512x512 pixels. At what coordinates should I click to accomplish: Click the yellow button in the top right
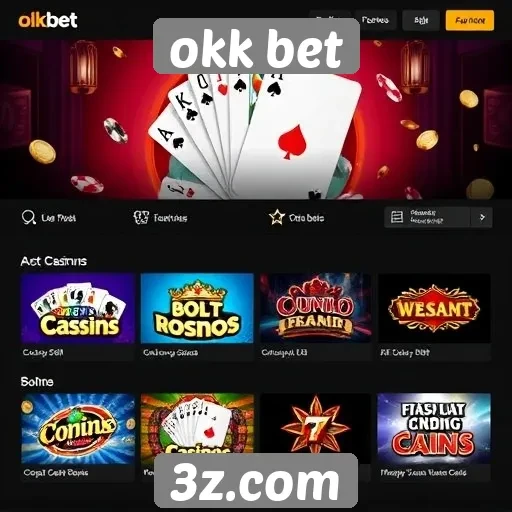tap(470, 20)
